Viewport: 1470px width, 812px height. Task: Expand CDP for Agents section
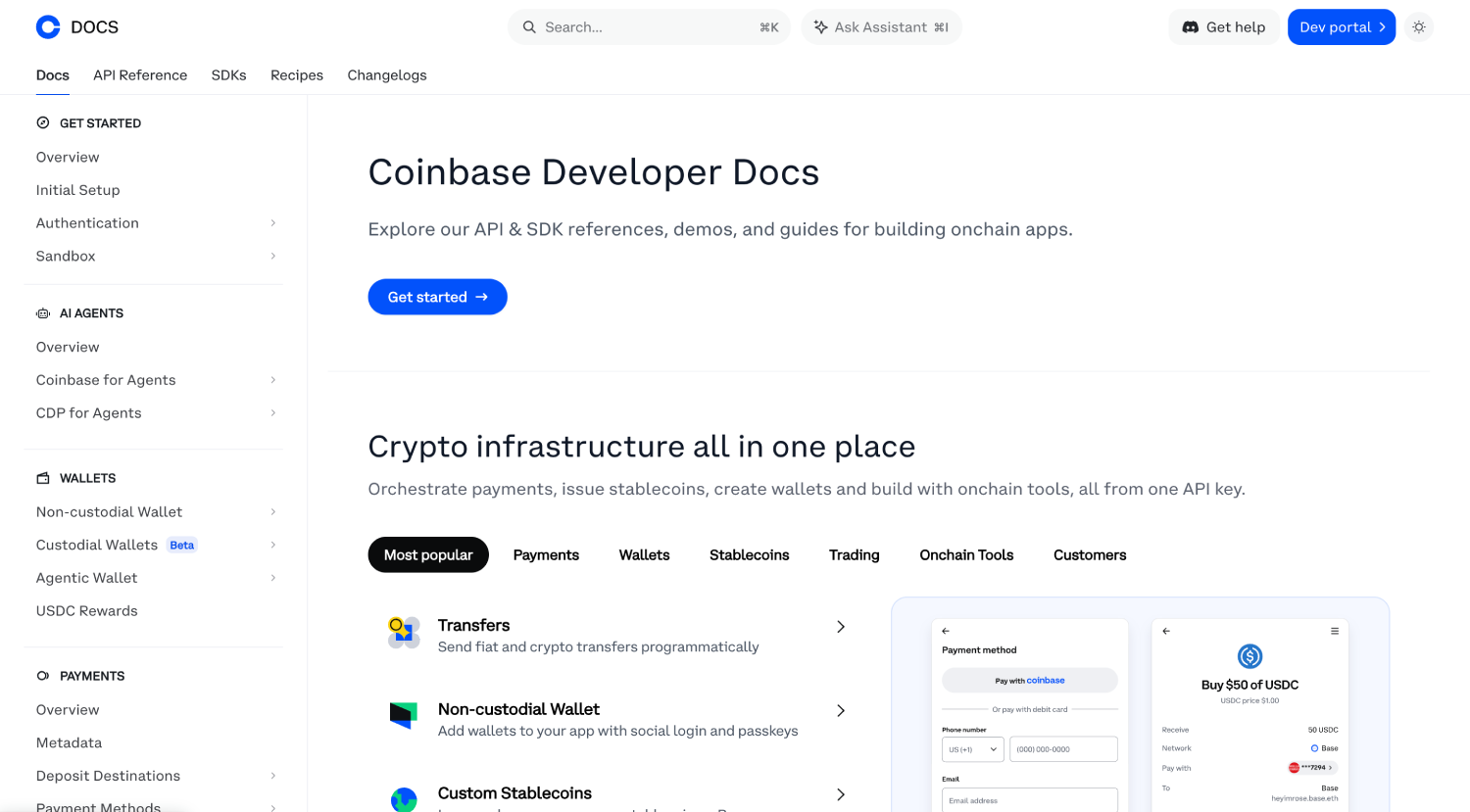click(273, 413)
